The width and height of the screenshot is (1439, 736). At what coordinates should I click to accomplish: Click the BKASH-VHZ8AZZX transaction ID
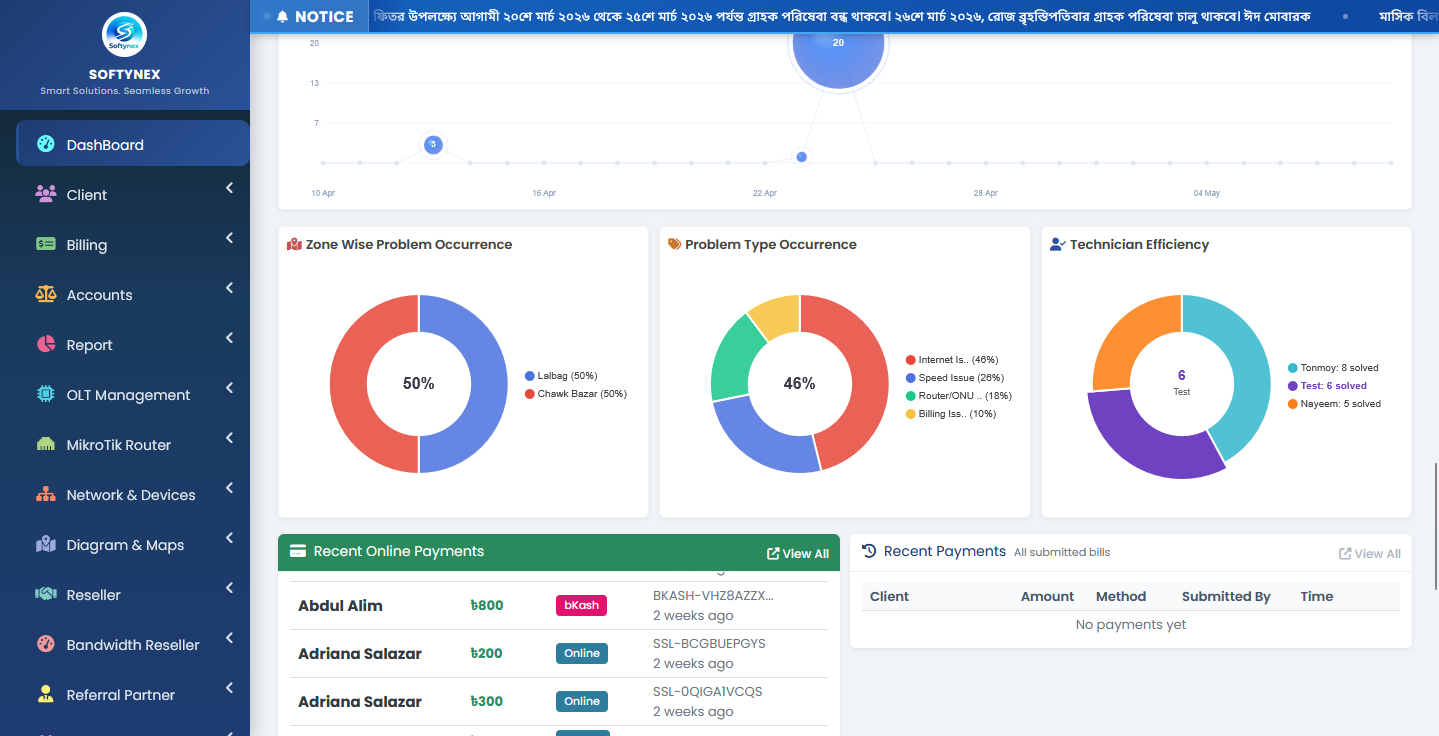[713, 595]
